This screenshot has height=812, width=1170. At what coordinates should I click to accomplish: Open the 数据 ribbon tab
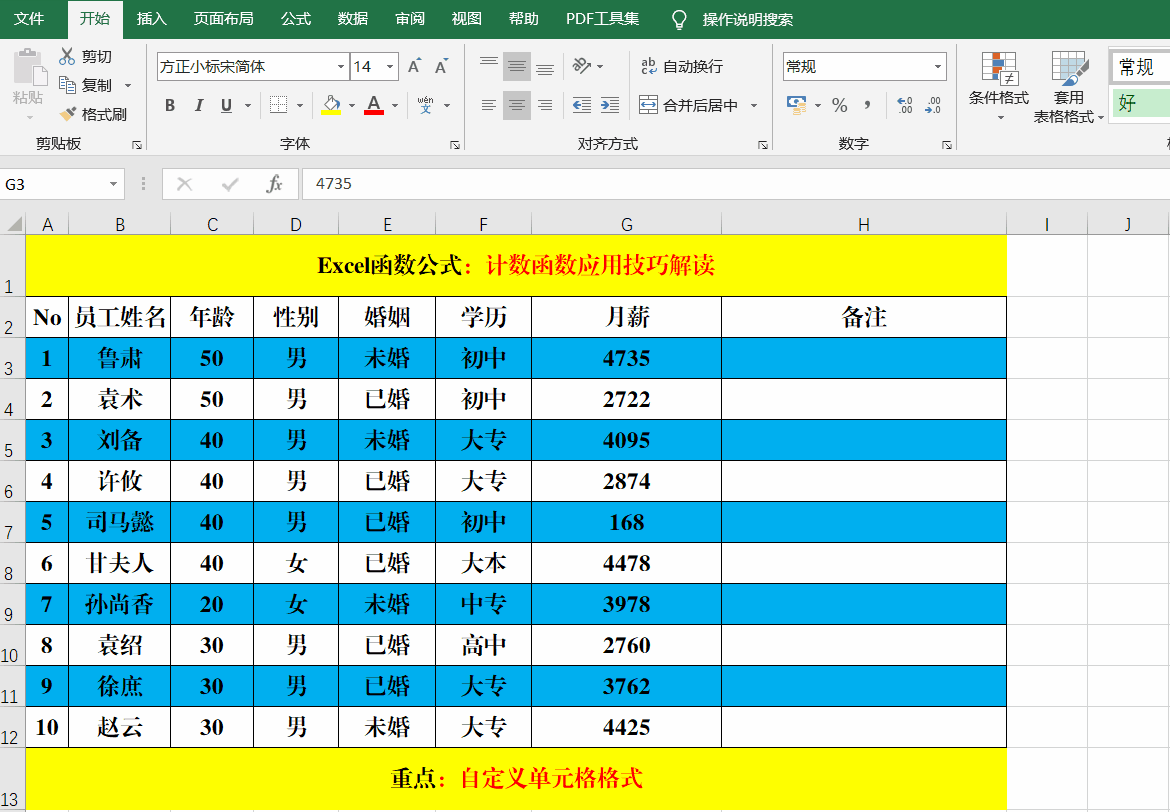352,18
